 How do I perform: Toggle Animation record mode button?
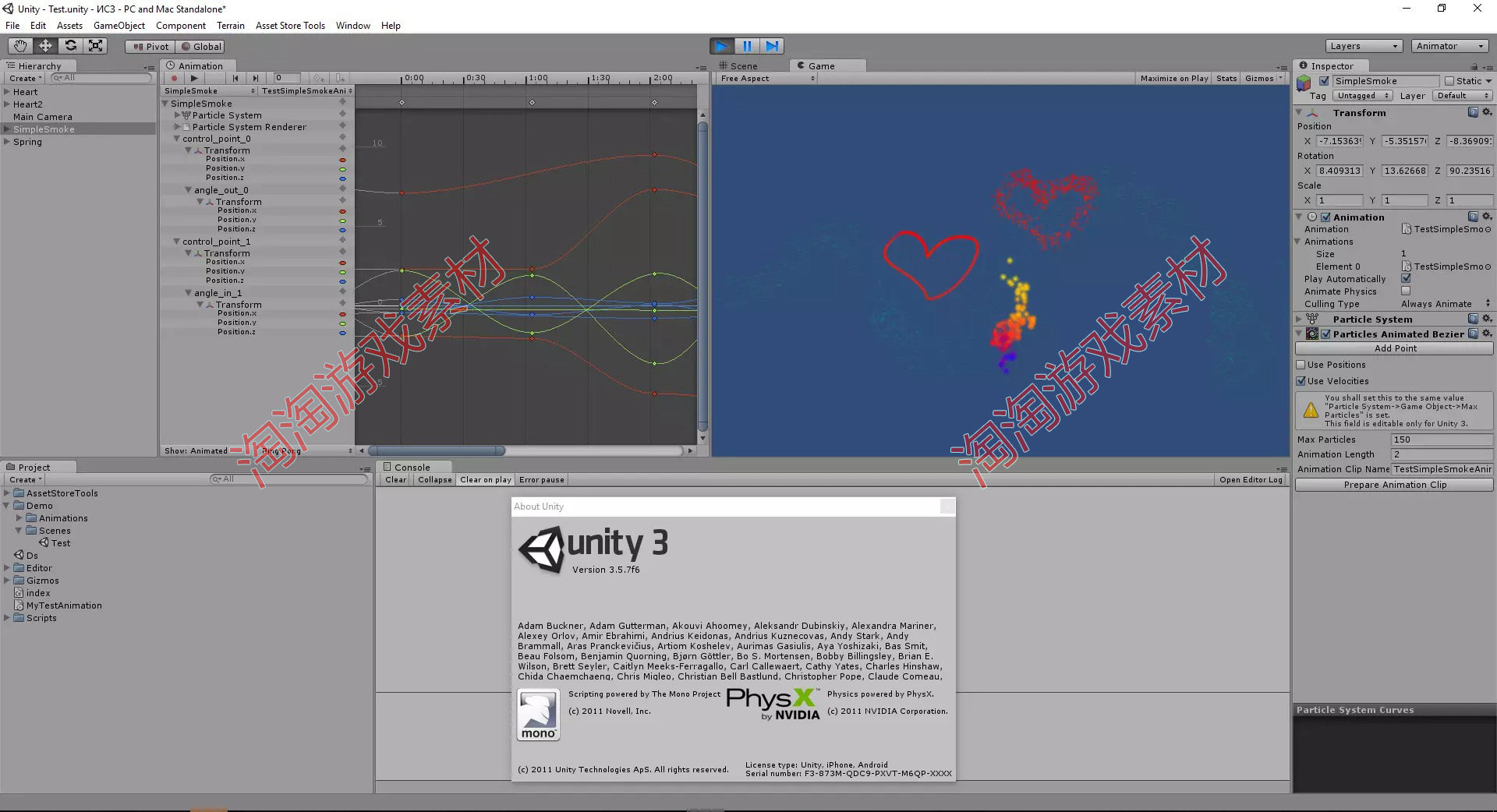click(173, 78)
